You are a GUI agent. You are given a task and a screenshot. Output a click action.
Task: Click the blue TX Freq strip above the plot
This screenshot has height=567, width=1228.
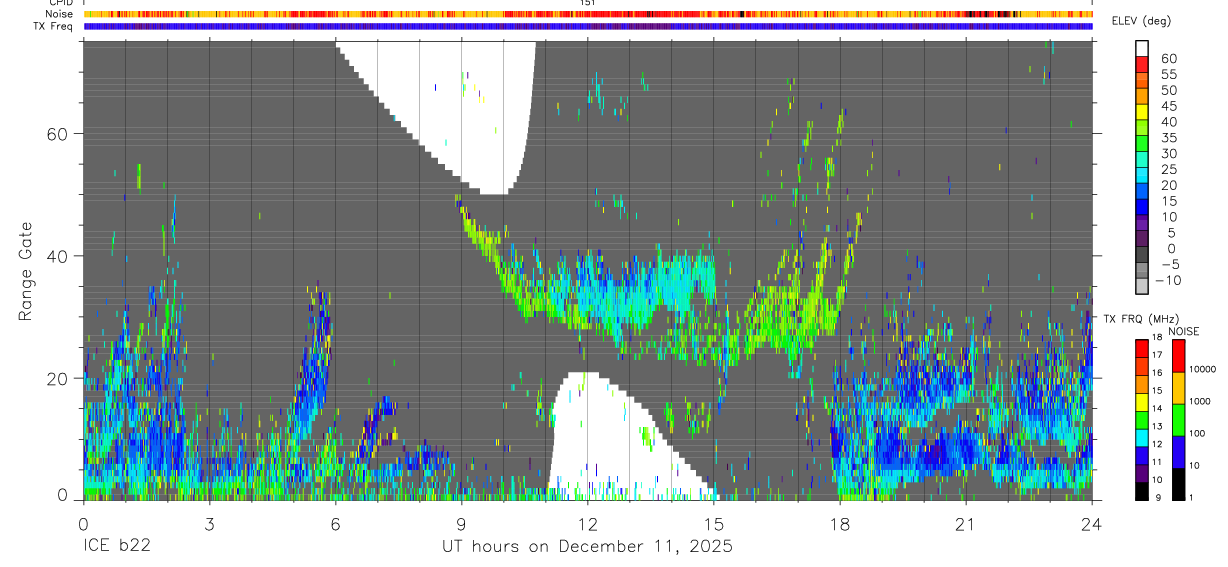[x=588, y=26]
